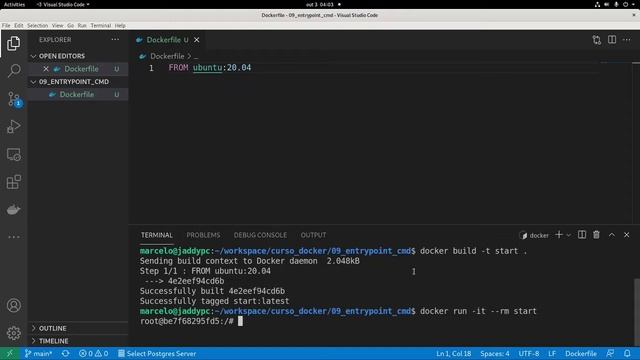Kill terminal with trash icon
The image size is (640, 360).
click(596, 235)
